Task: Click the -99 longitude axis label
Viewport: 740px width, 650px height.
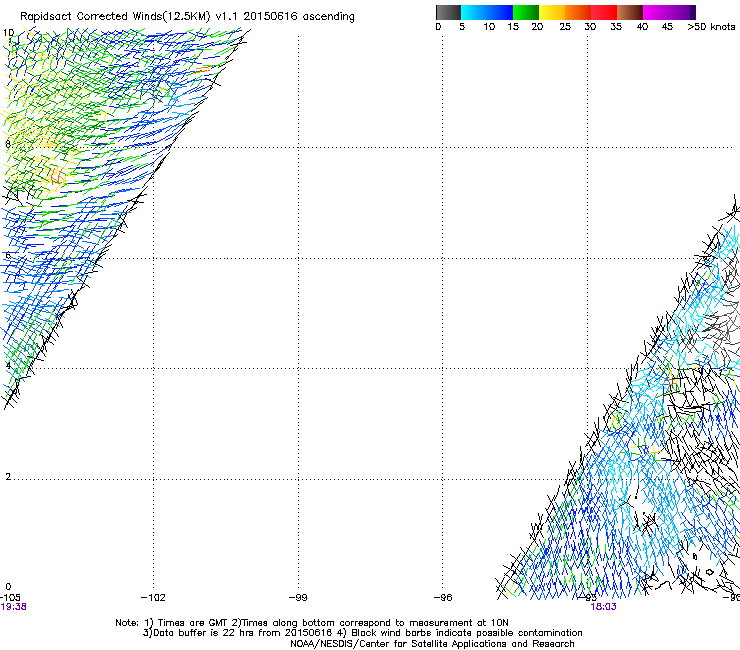Action: click(x=298, y=598)
